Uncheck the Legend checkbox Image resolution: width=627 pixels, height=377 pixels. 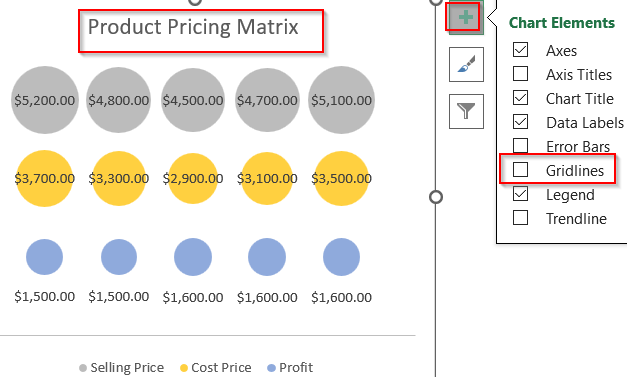click(x=520, y=194)
